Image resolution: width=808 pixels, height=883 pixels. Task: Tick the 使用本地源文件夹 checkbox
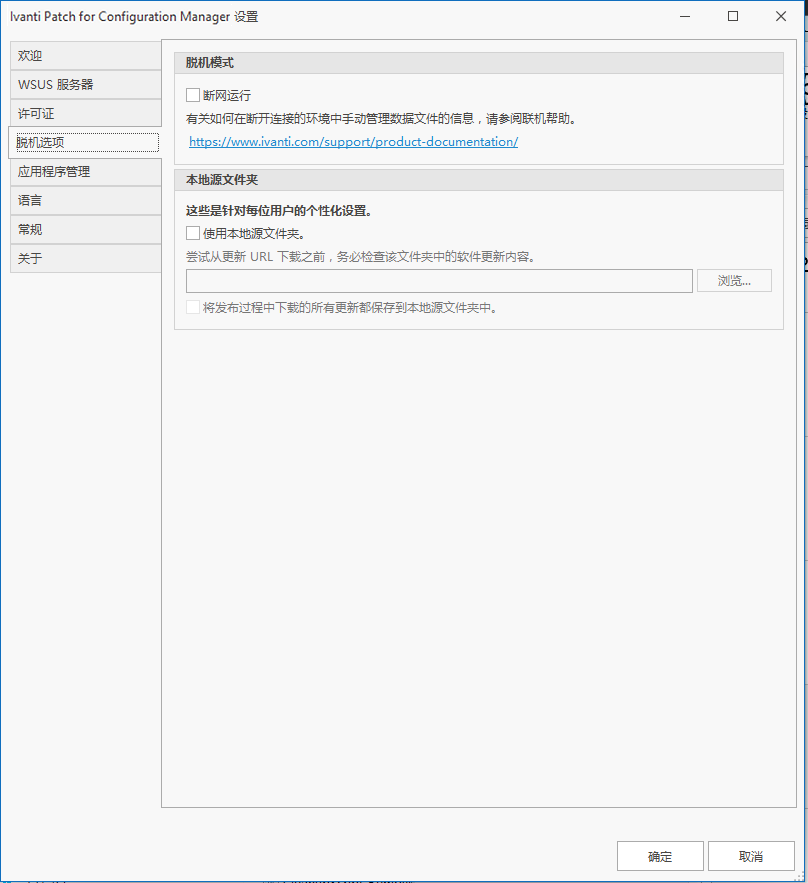point(193,233)
